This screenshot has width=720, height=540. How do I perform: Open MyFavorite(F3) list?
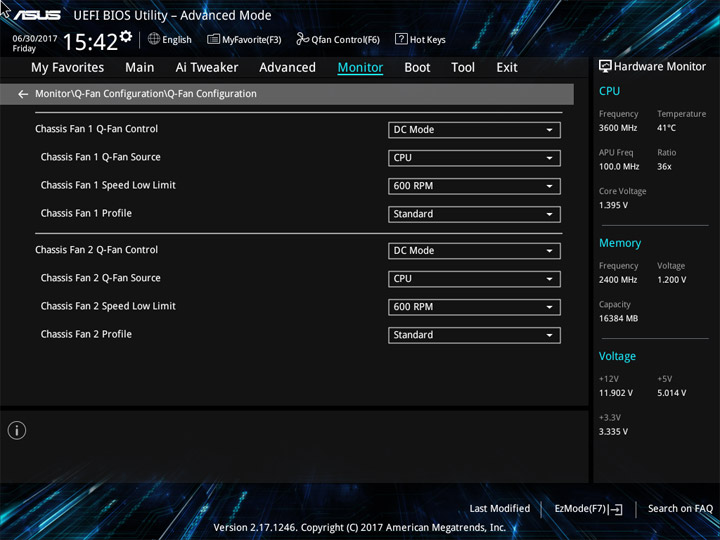click(x=244, y=39)
